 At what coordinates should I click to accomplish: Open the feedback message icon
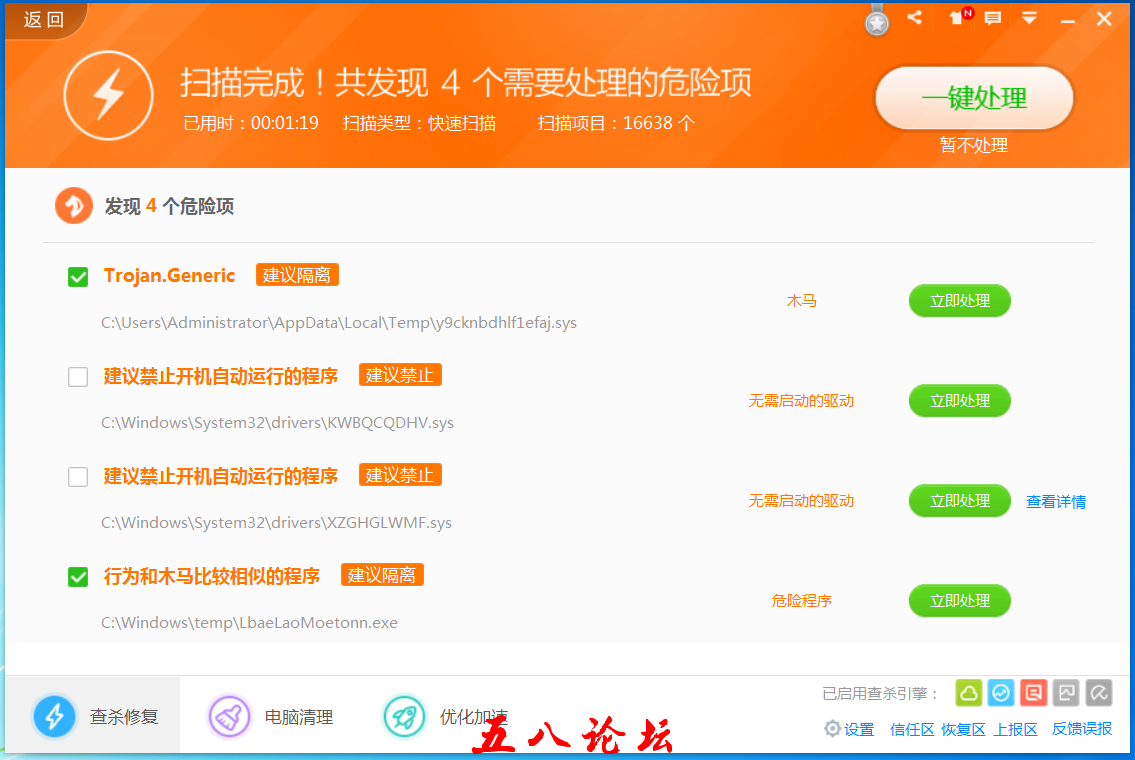993,18
